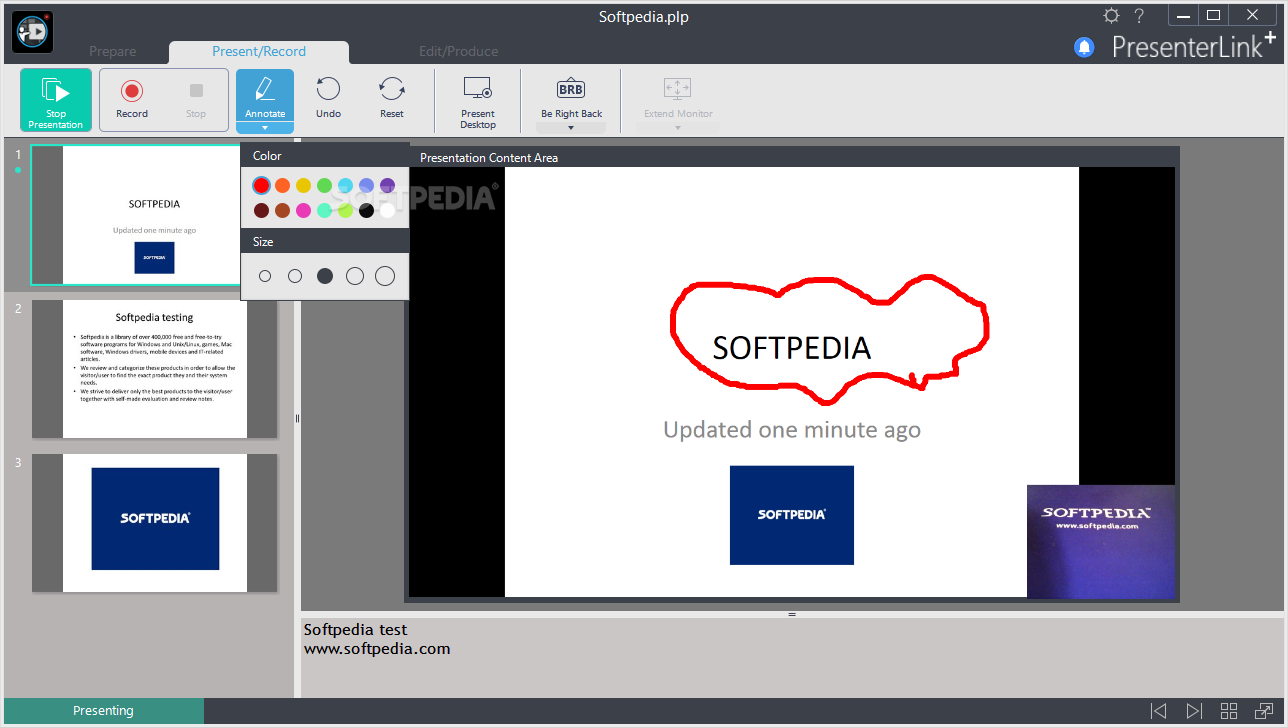
Task: Select the brown color swatch
Action: click(282, 210)
